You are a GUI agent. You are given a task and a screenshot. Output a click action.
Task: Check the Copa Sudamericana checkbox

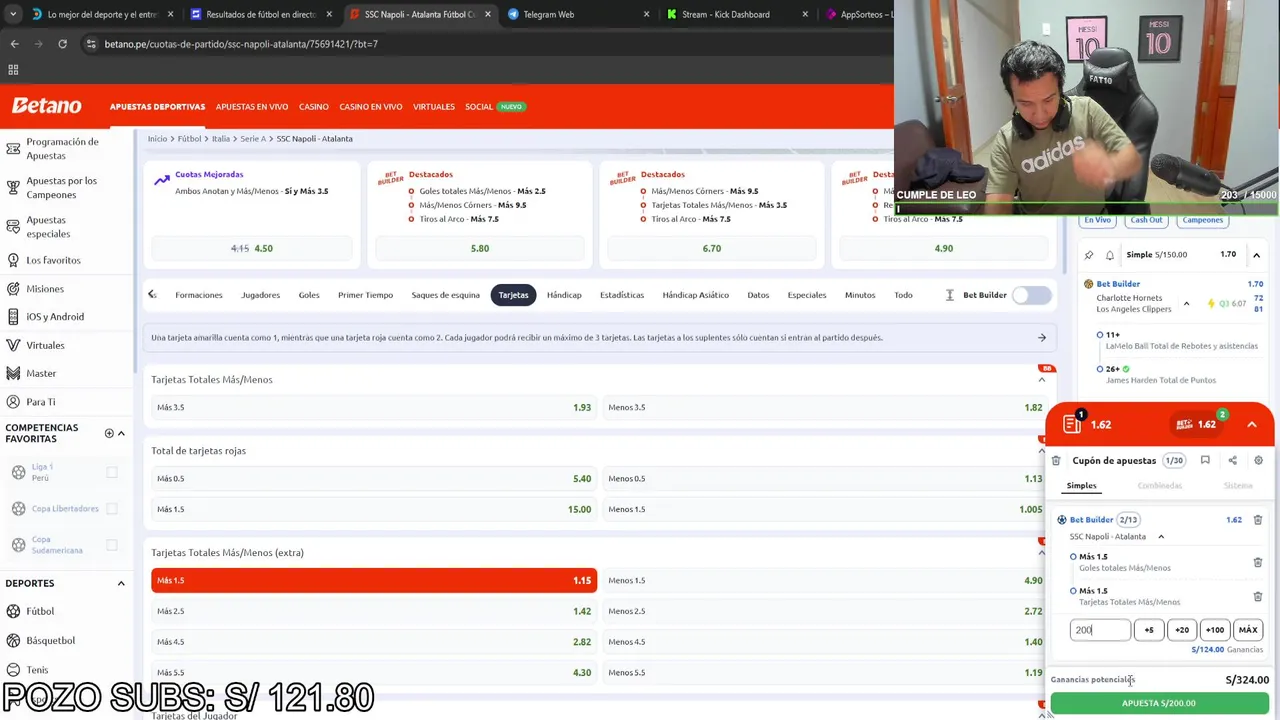tap(112, 545)
